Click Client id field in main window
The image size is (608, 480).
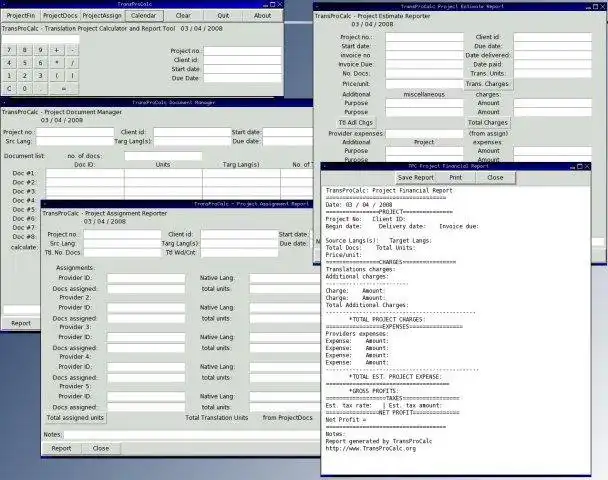242,60
